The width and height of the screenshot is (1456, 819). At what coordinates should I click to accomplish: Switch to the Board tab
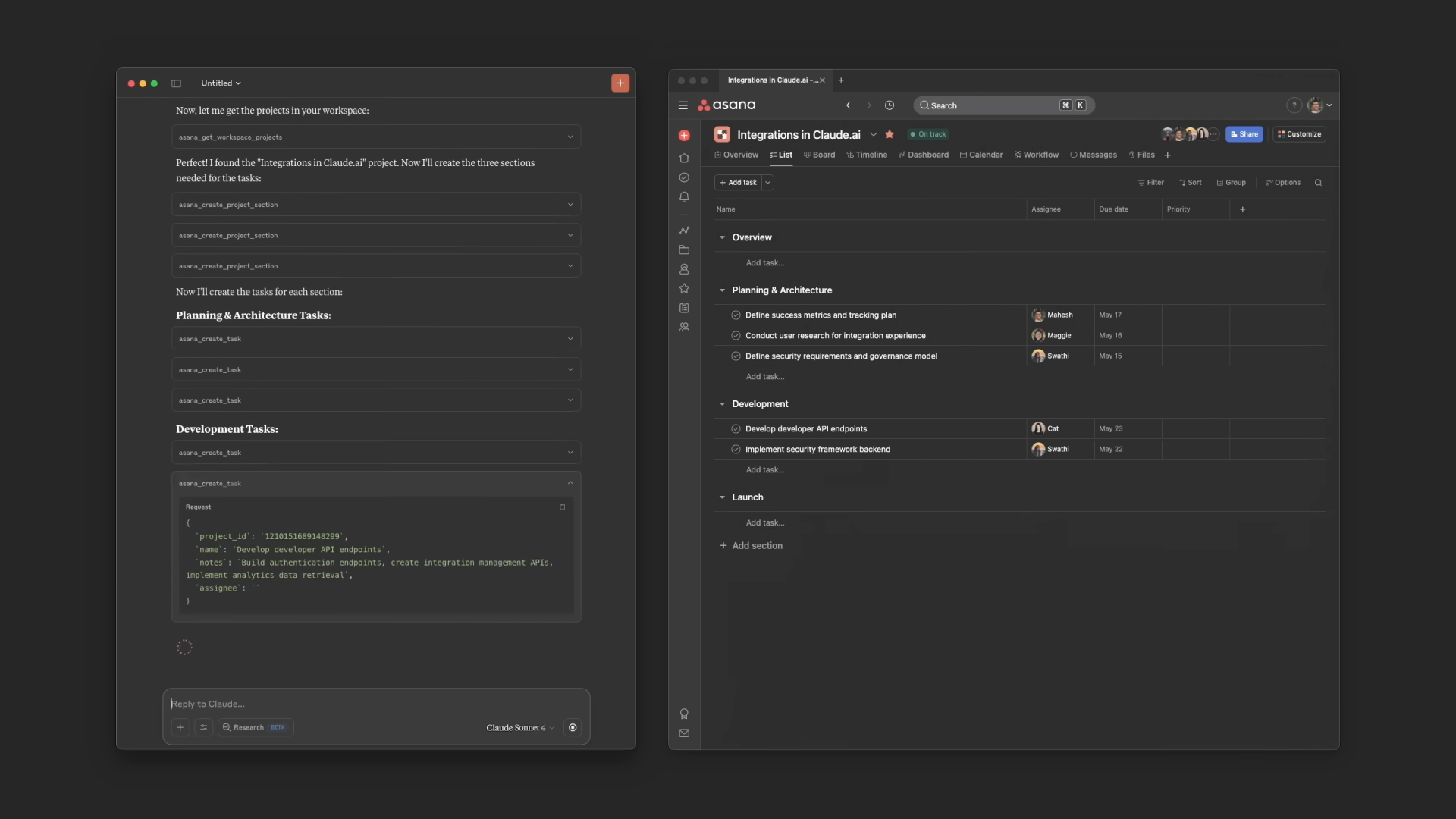(819, 155)
